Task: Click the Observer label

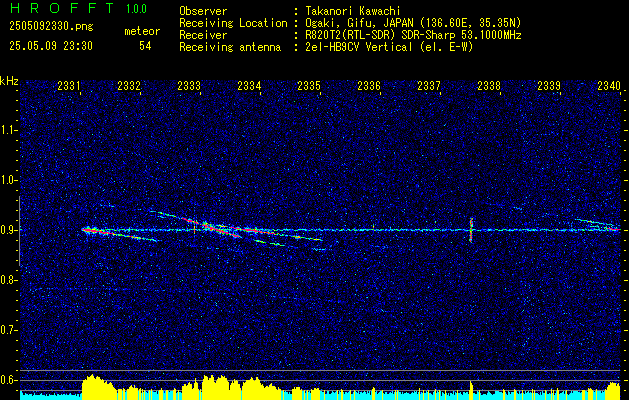Action: (203, 11)
